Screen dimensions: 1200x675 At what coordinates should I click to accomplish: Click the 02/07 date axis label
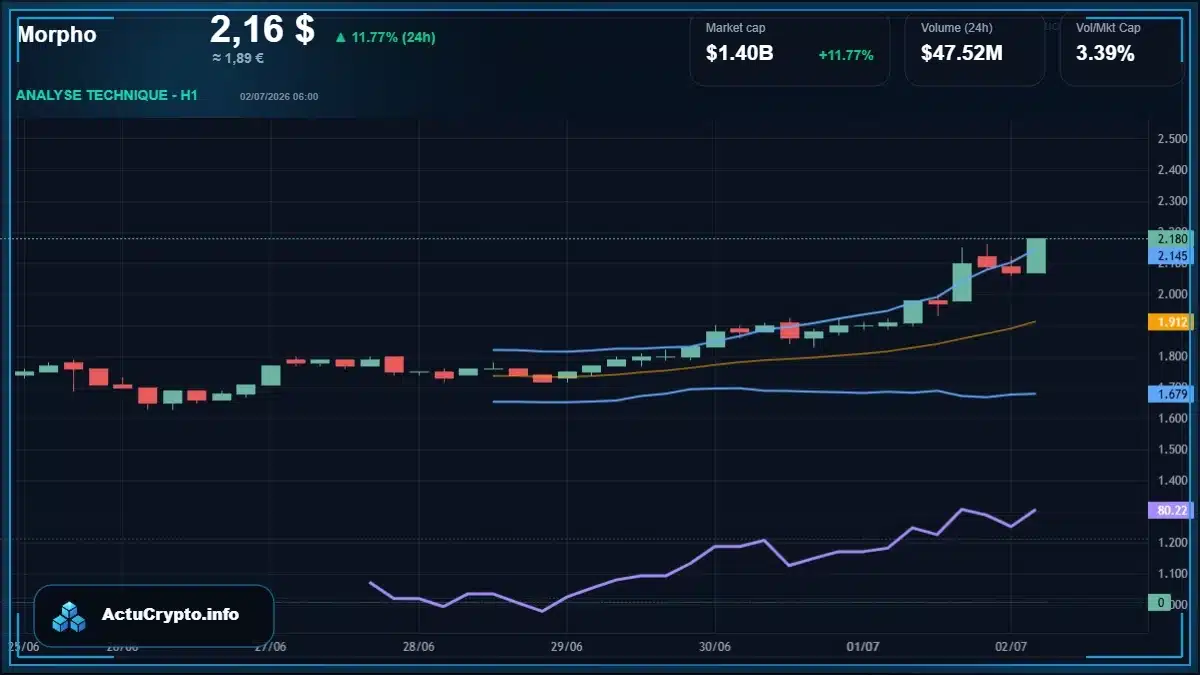(1011, 646)
